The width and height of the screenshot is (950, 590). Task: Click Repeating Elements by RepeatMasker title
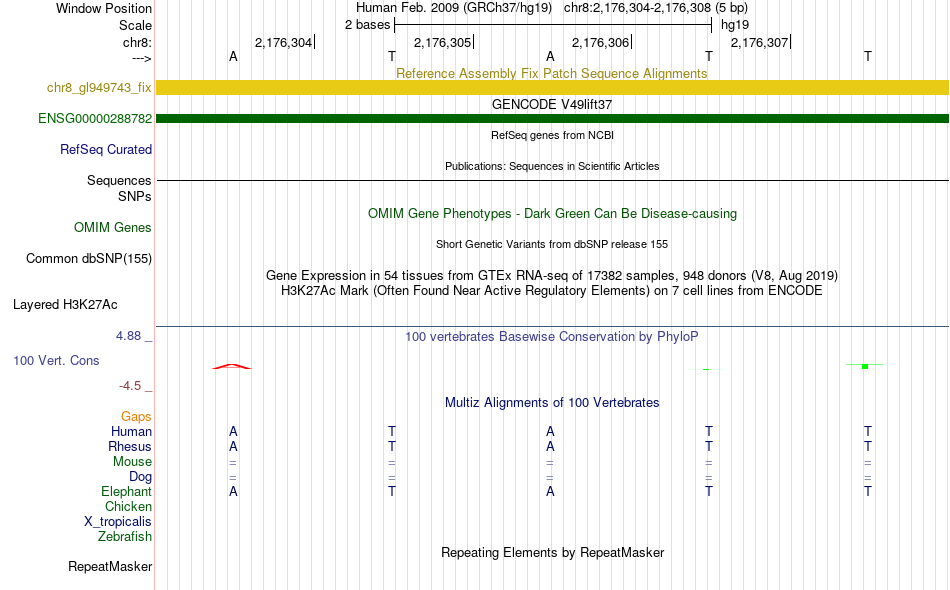pyautogui.click(x=552, y=553)
